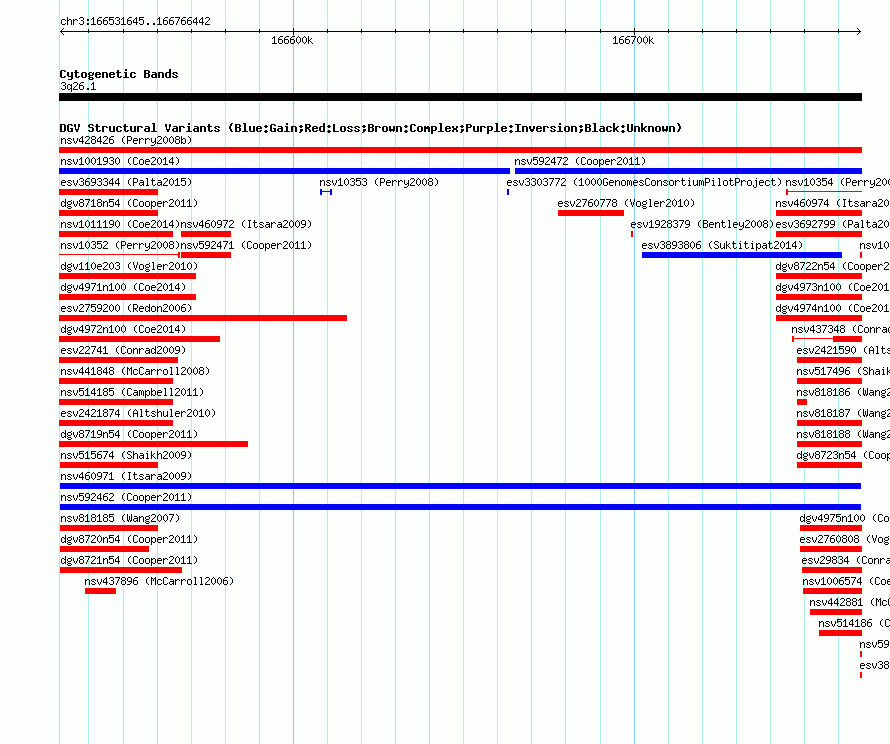Click esv2421874 (Altshuler2010) label
Screen dimensions: 890x744
(138, 413)
